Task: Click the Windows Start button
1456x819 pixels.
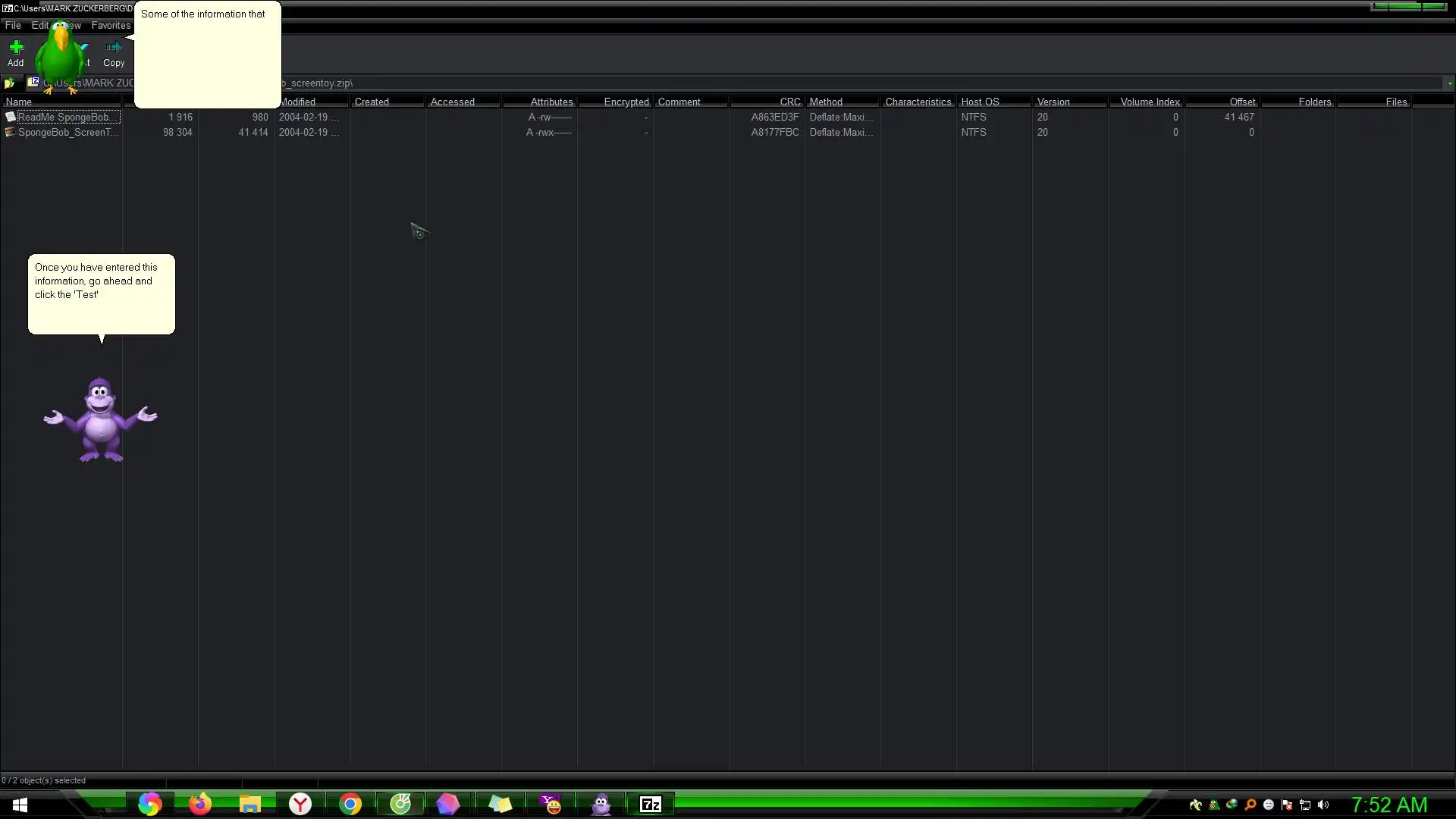Action: [20, 804]
